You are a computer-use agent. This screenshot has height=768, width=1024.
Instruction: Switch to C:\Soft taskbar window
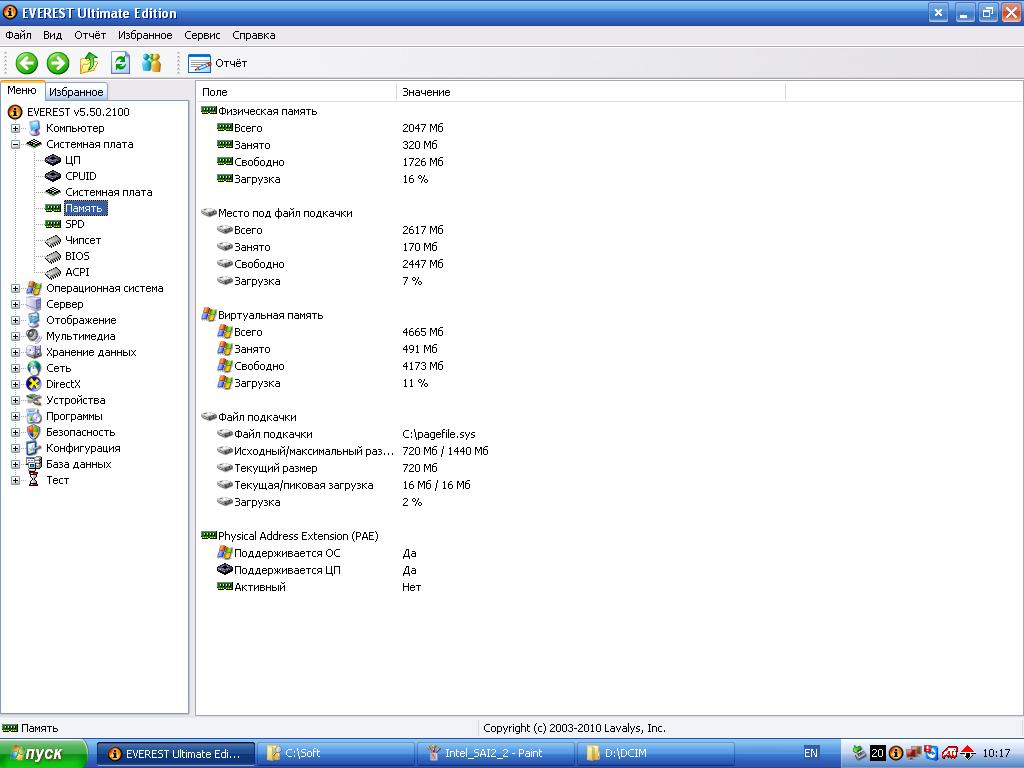click(x=336, y=754)
